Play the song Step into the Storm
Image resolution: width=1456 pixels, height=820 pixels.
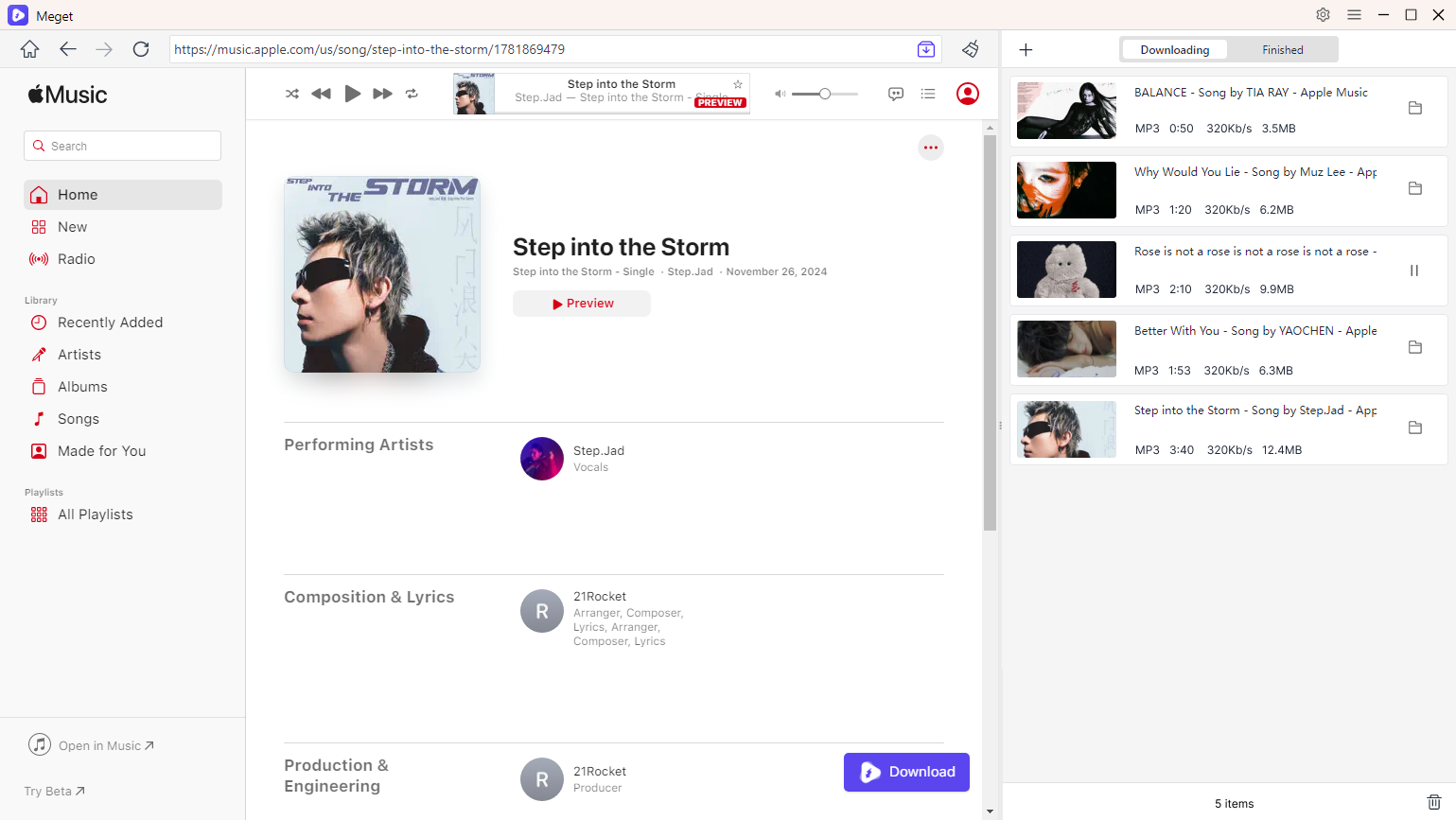352,94
